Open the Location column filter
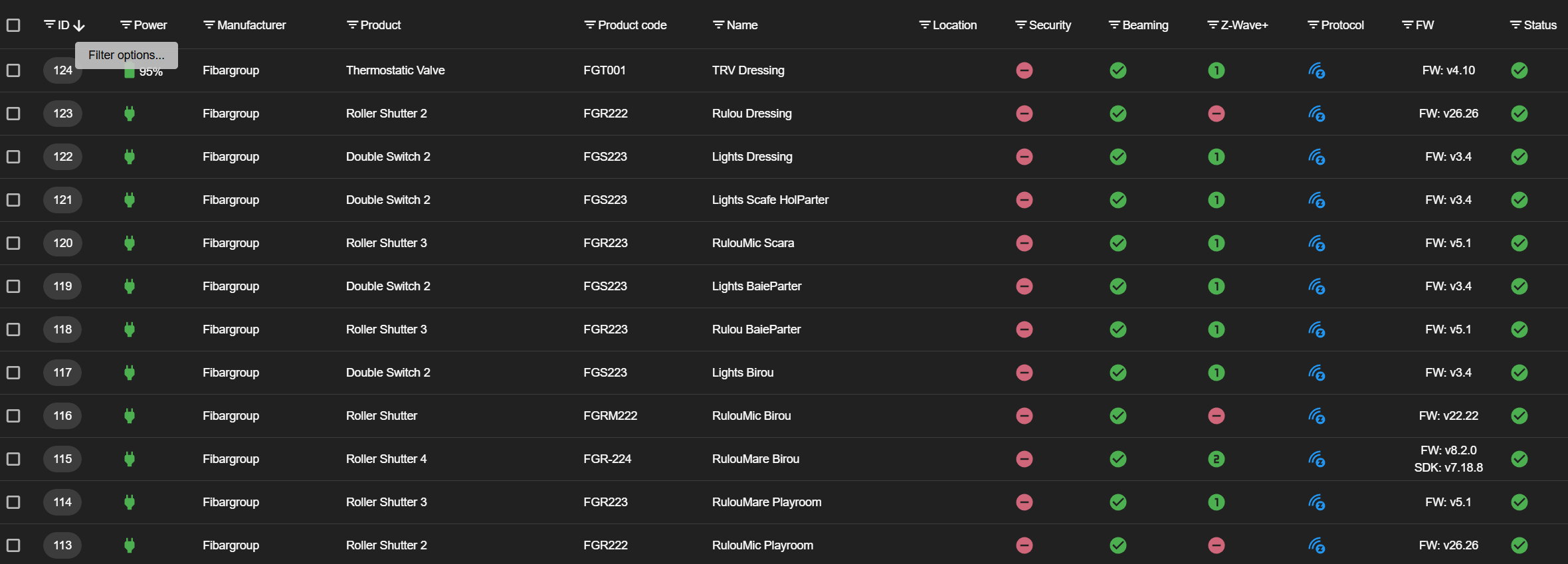This screenshot has height=564, width=1568. [x=924, y=25]
